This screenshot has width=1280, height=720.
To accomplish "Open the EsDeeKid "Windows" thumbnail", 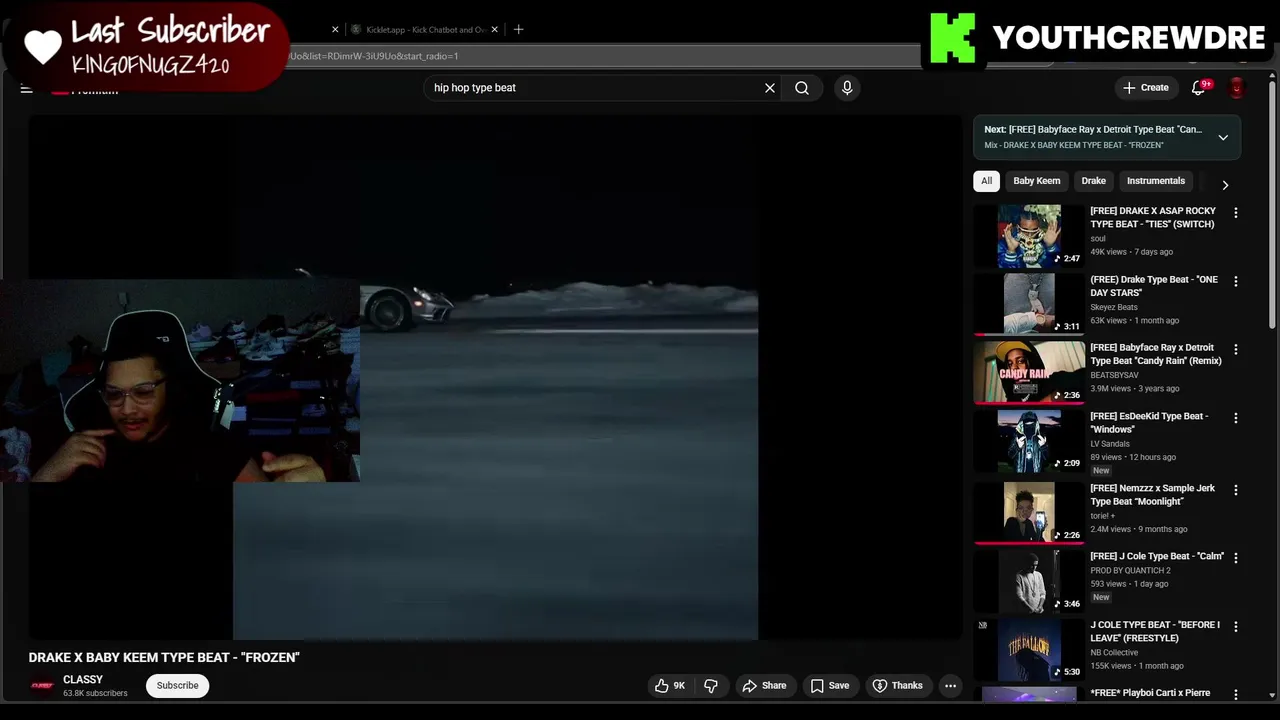I will pos(1029,440).
